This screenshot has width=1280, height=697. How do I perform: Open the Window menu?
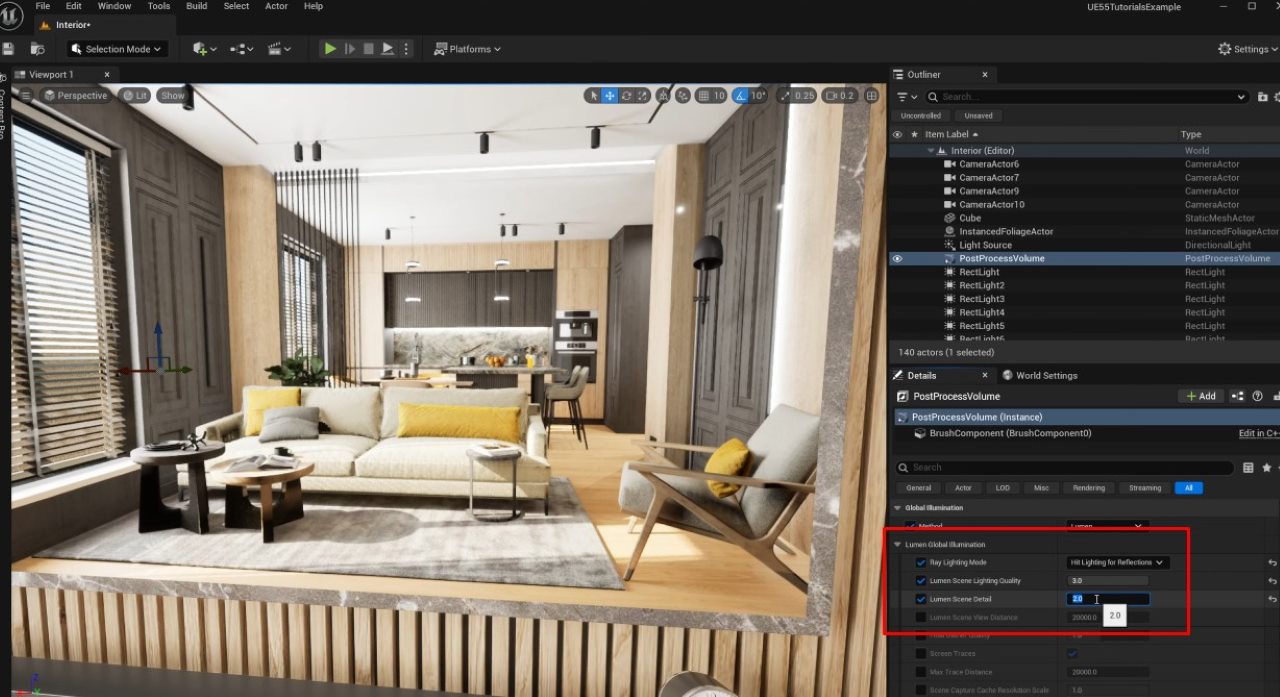pos(113,6)
